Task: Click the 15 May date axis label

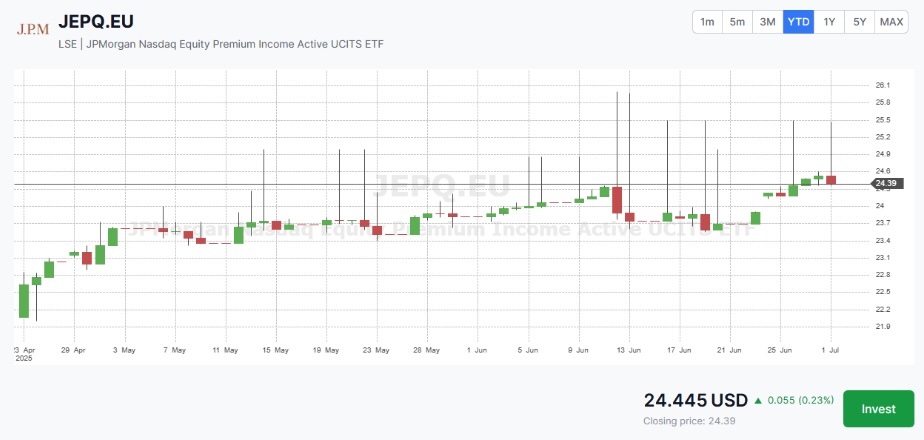Action: click(275, 350)
